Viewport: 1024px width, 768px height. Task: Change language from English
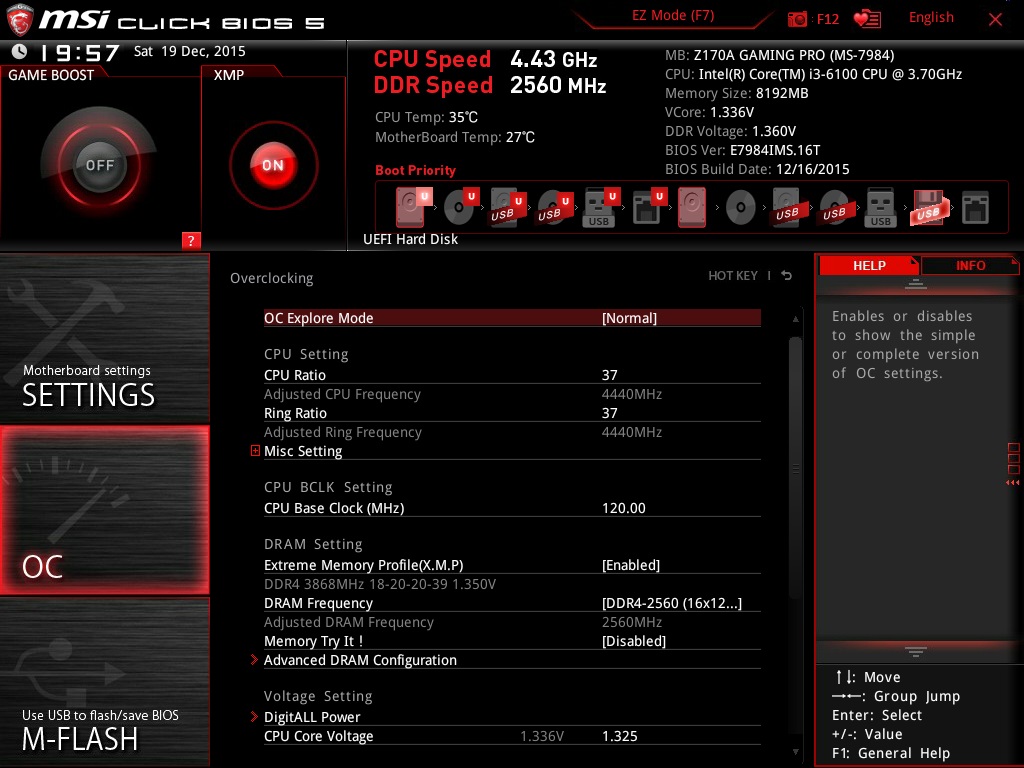(x=931, y=18)
